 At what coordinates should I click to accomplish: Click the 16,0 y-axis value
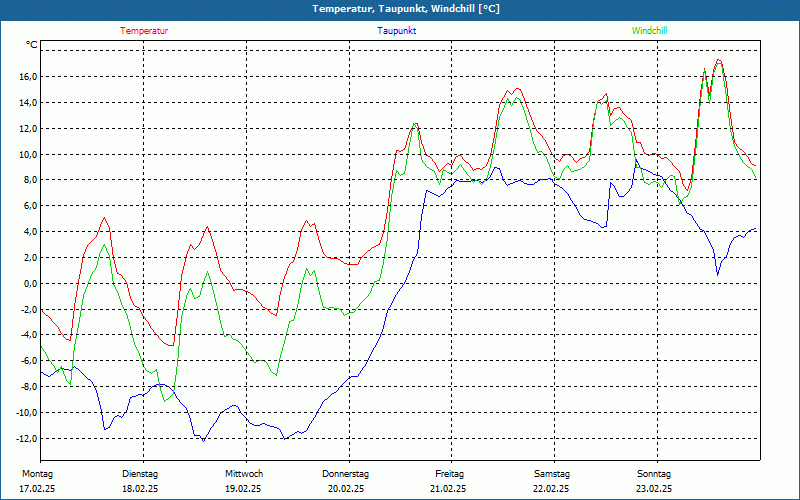pyautogui.click(x=27, y=77)
